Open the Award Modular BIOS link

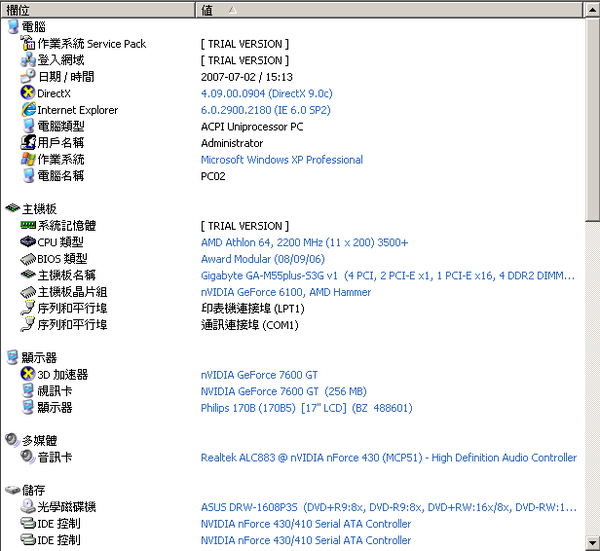pyautogui.click(x=263, y=259)
